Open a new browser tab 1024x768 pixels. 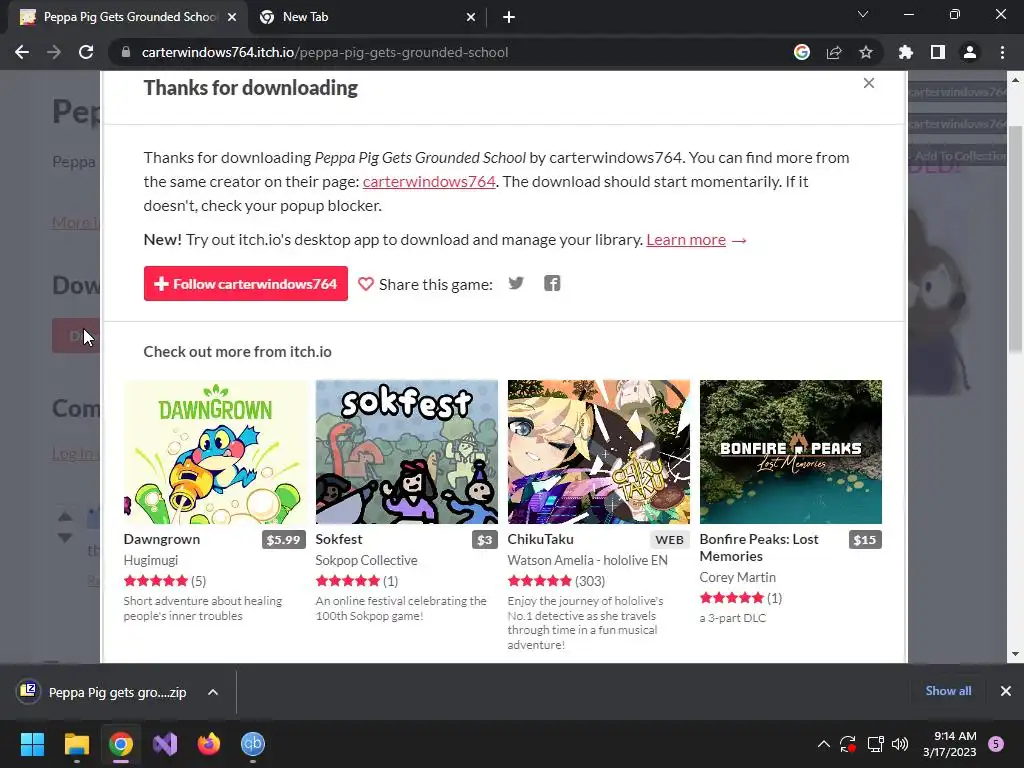509,18
